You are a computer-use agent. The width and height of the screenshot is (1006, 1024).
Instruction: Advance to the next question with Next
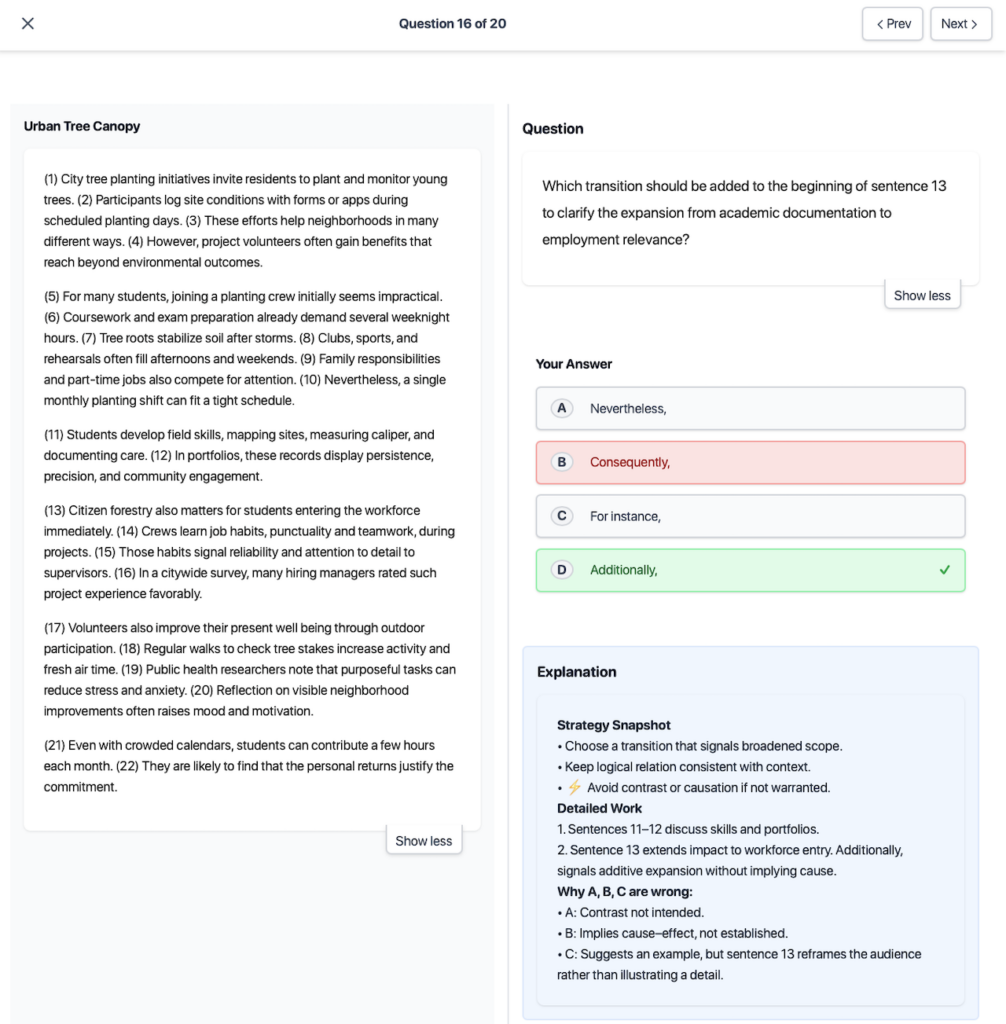(960, 24)
